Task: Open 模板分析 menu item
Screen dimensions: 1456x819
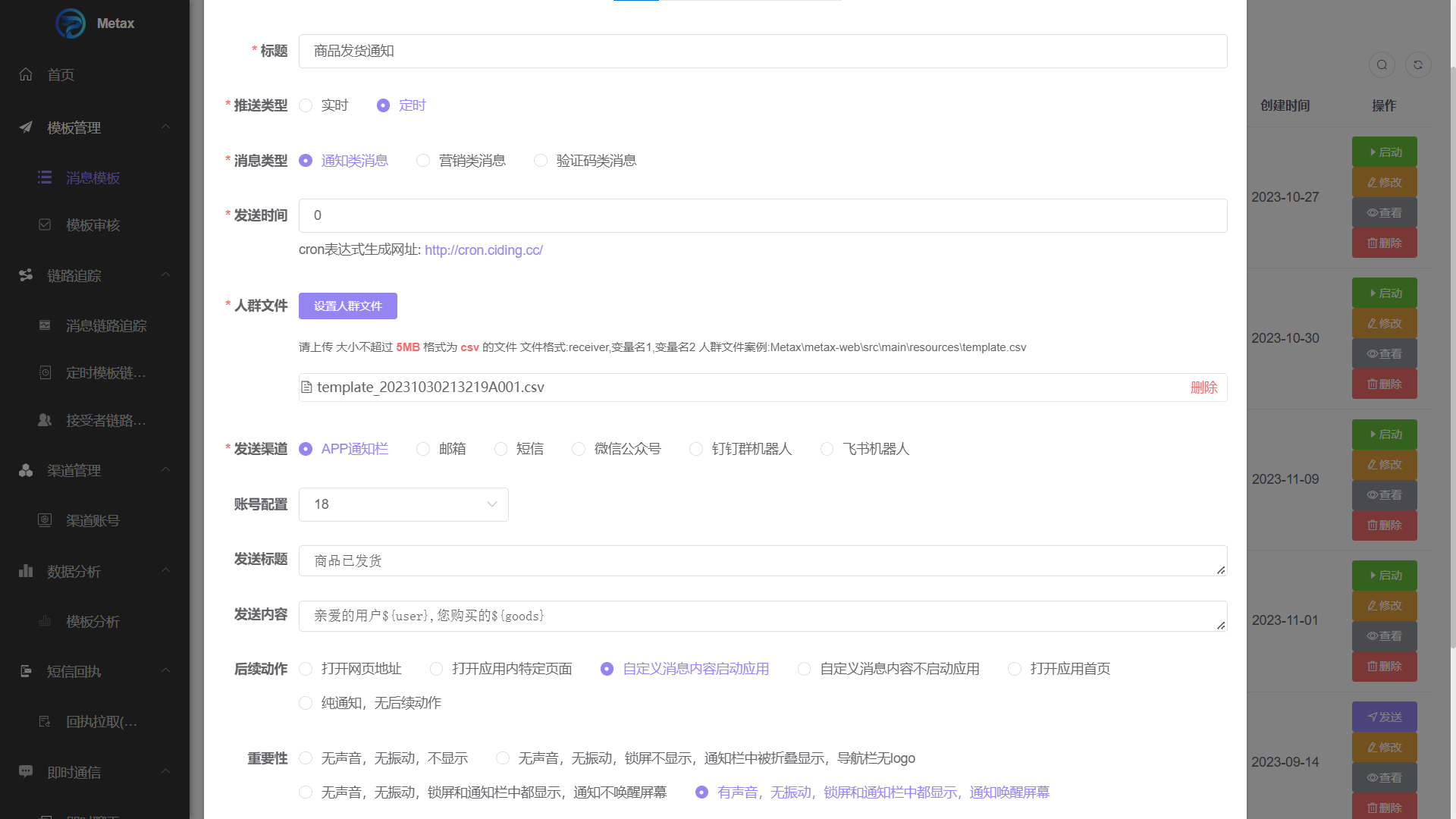Action: (x=94, y=621)
